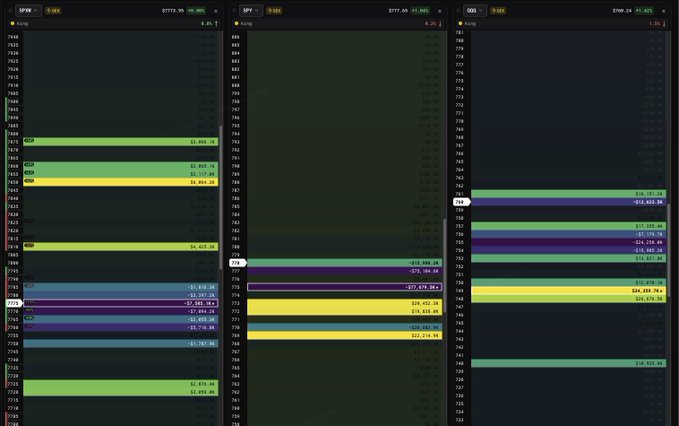The image size is (679, 426).
Task: Click the drag handle left of QQQ dropdown
Action: click(458, 10)
